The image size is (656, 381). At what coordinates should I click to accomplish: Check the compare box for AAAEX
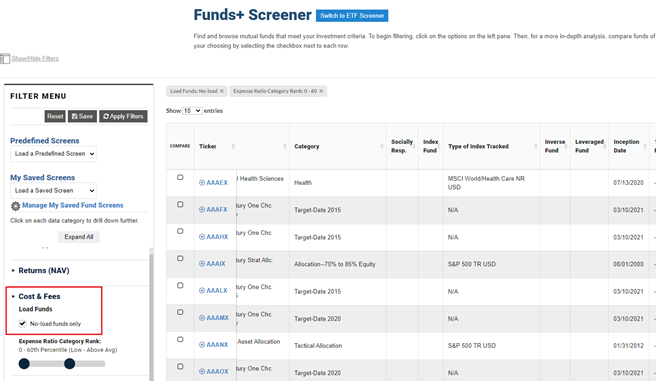pyautogui.click(x=180, y=177)
